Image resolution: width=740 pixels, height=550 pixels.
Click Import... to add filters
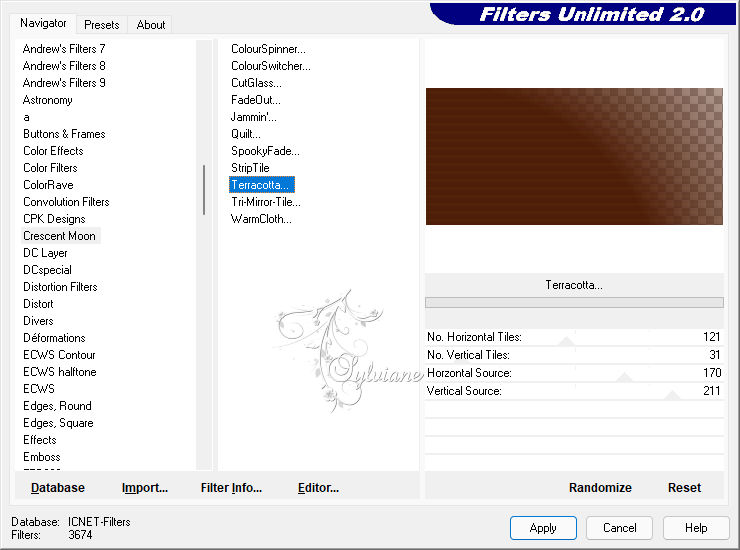[x=144, y=488]
